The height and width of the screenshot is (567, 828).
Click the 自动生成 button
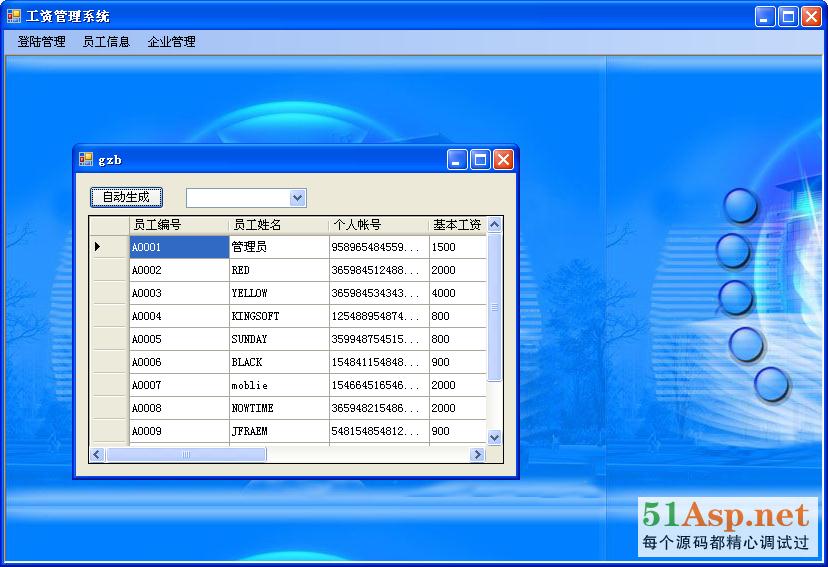tap(126, 197)
